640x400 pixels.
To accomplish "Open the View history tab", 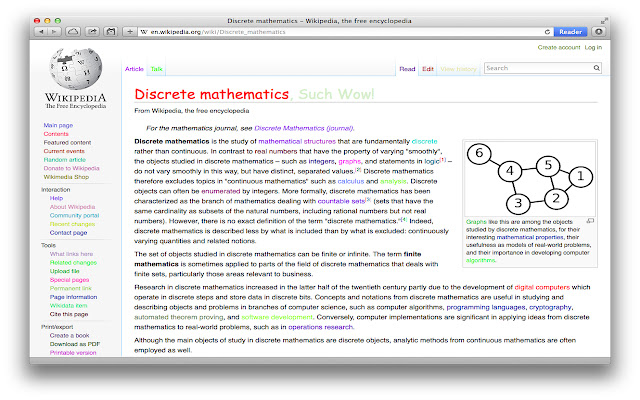I will coord(458,69).
